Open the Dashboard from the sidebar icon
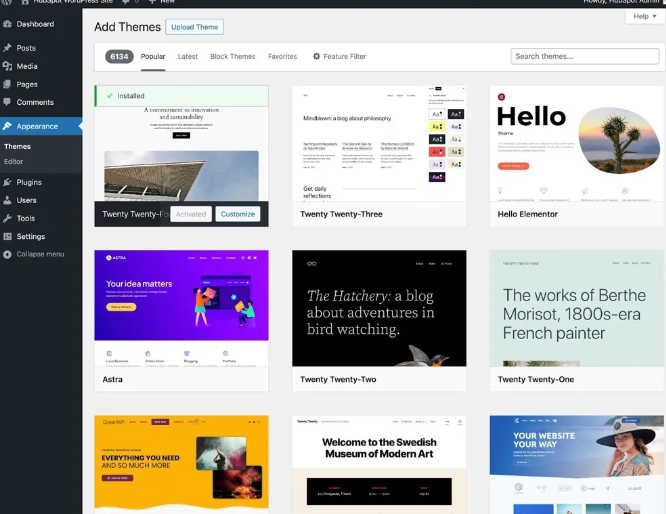Viewport: 666px width, 514px height. 8,24
